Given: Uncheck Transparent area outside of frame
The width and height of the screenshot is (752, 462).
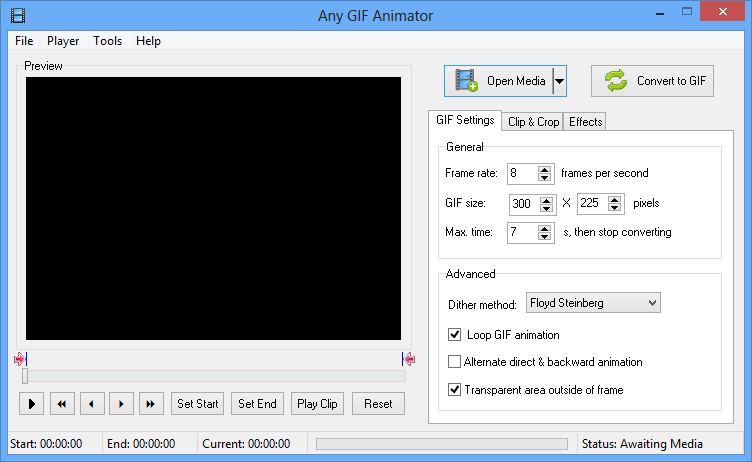Looking at the screenshot, I should (454, 389).
